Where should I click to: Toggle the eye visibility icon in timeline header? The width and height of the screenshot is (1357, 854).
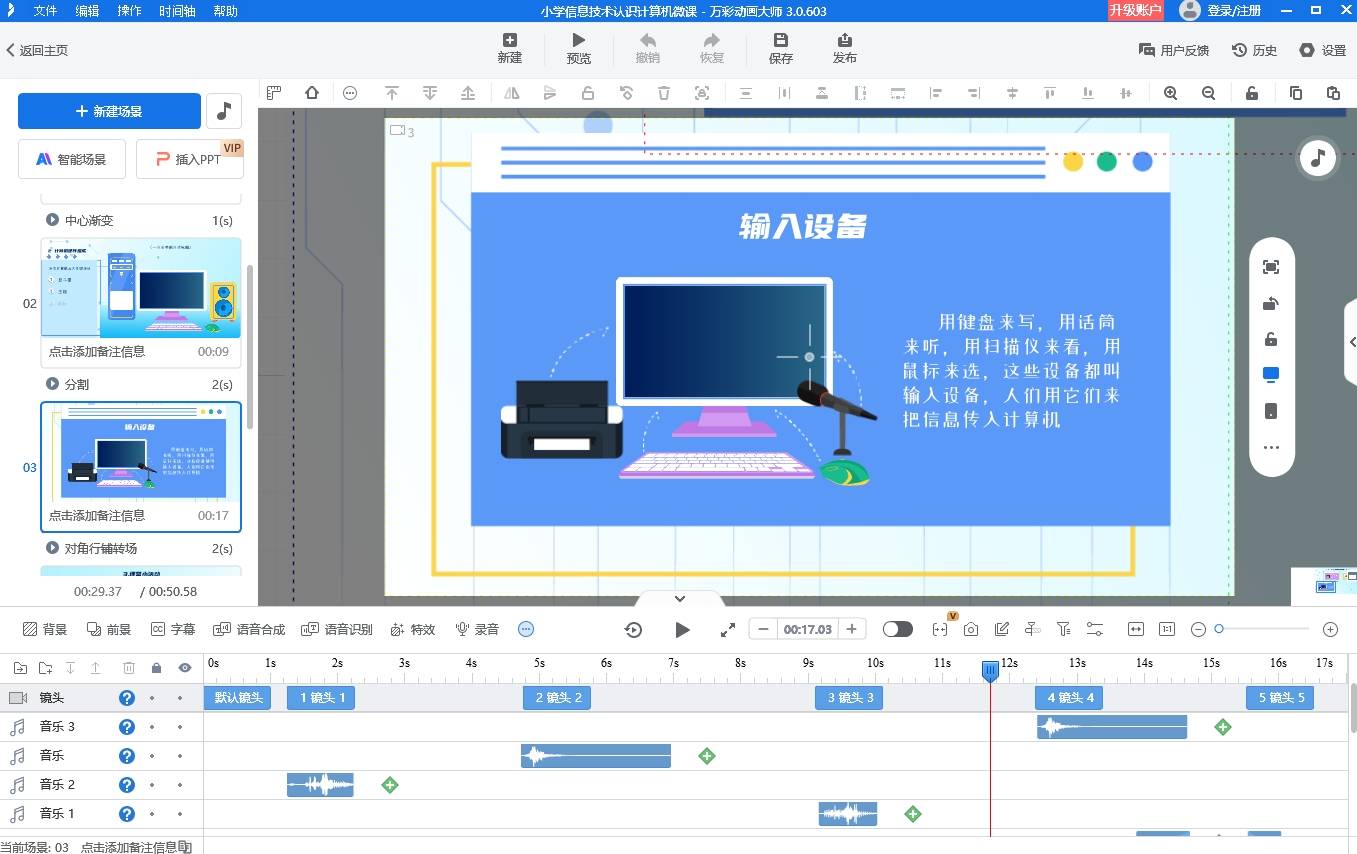(x=185, y=668)
